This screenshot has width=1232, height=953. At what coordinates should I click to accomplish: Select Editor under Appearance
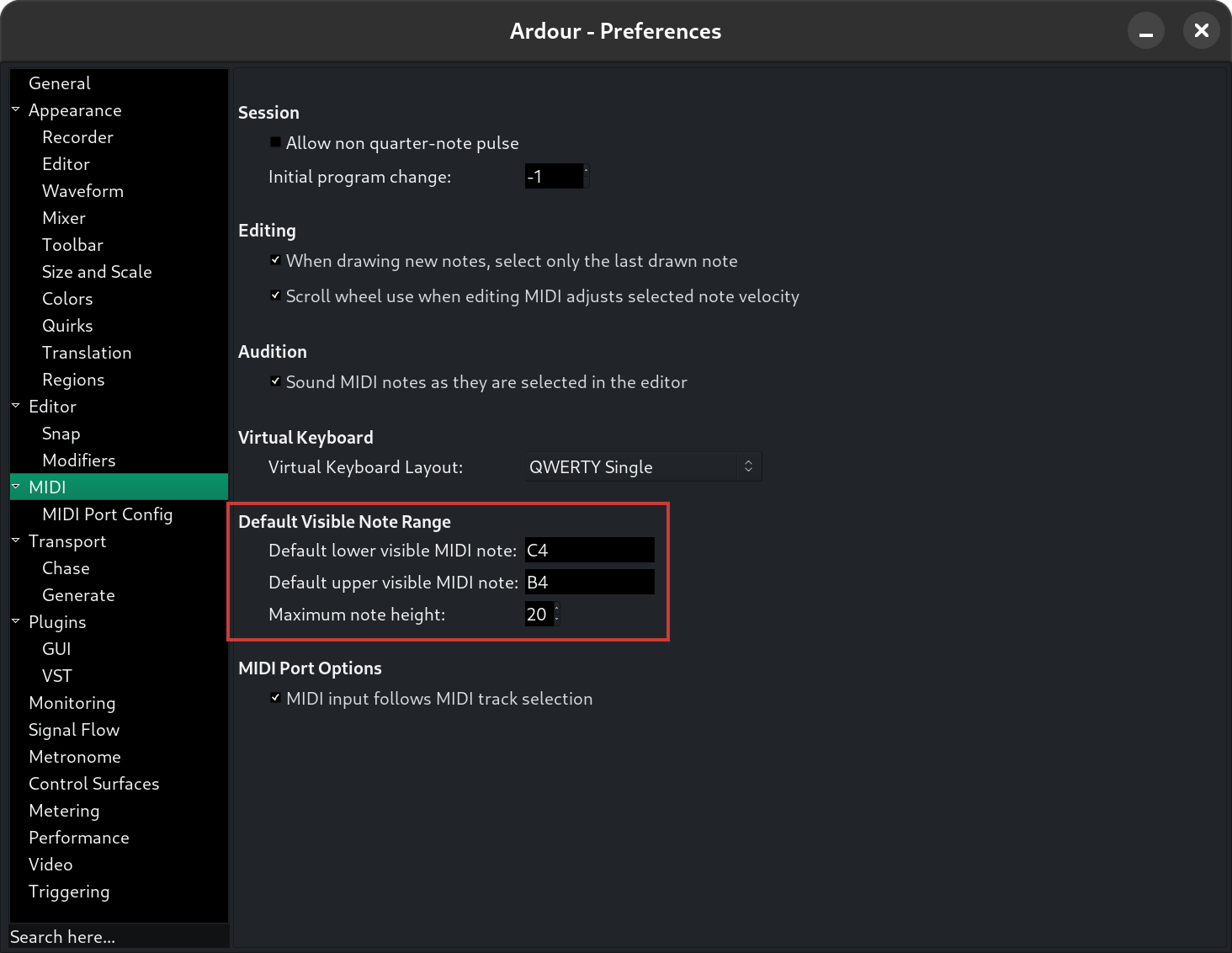click(x=66, y=163)
